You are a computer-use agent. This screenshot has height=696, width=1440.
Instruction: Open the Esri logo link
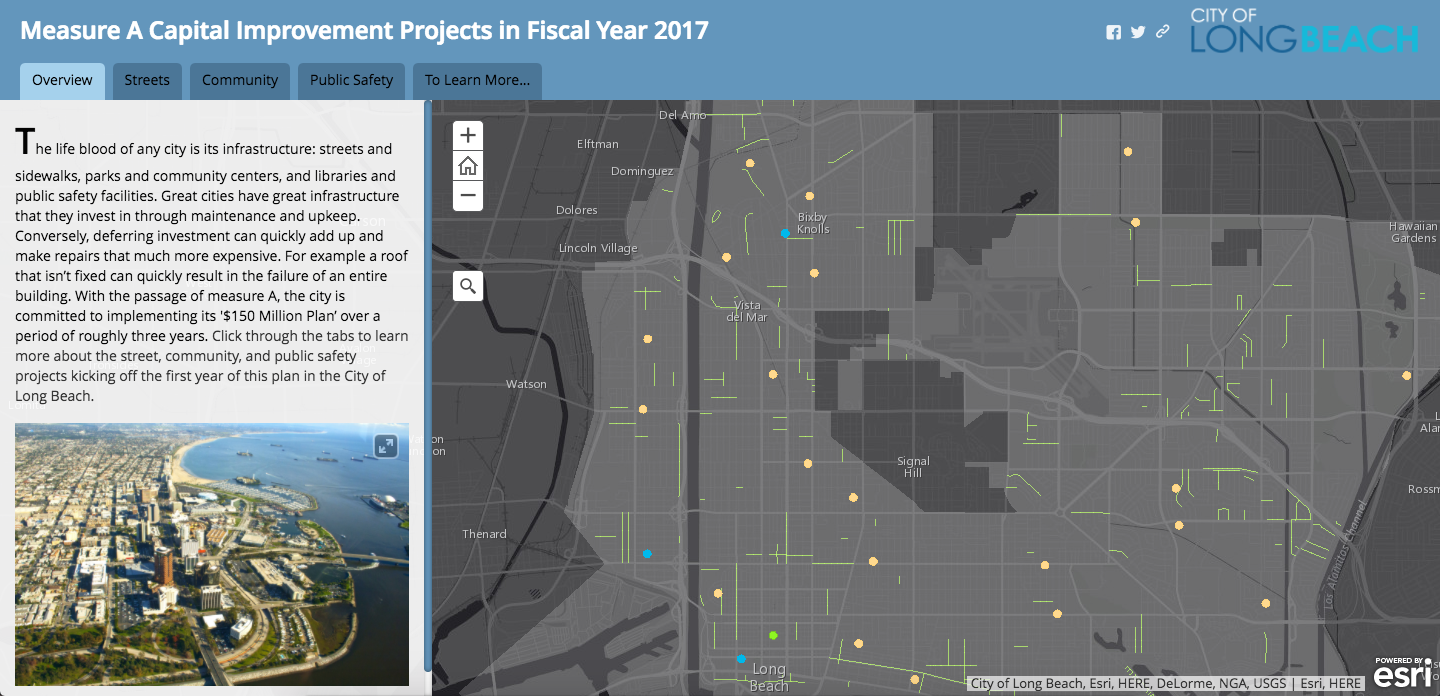tap(1401, 674)
